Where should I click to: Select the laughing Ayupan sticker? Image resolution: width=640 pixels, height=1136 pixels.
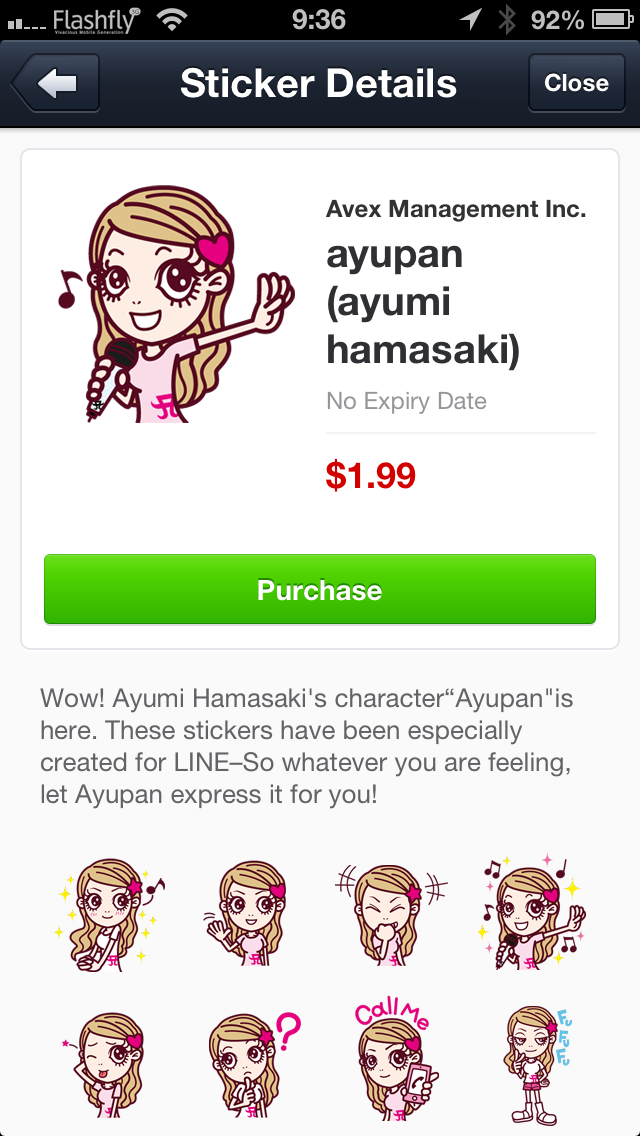click(x=391, y=915)
